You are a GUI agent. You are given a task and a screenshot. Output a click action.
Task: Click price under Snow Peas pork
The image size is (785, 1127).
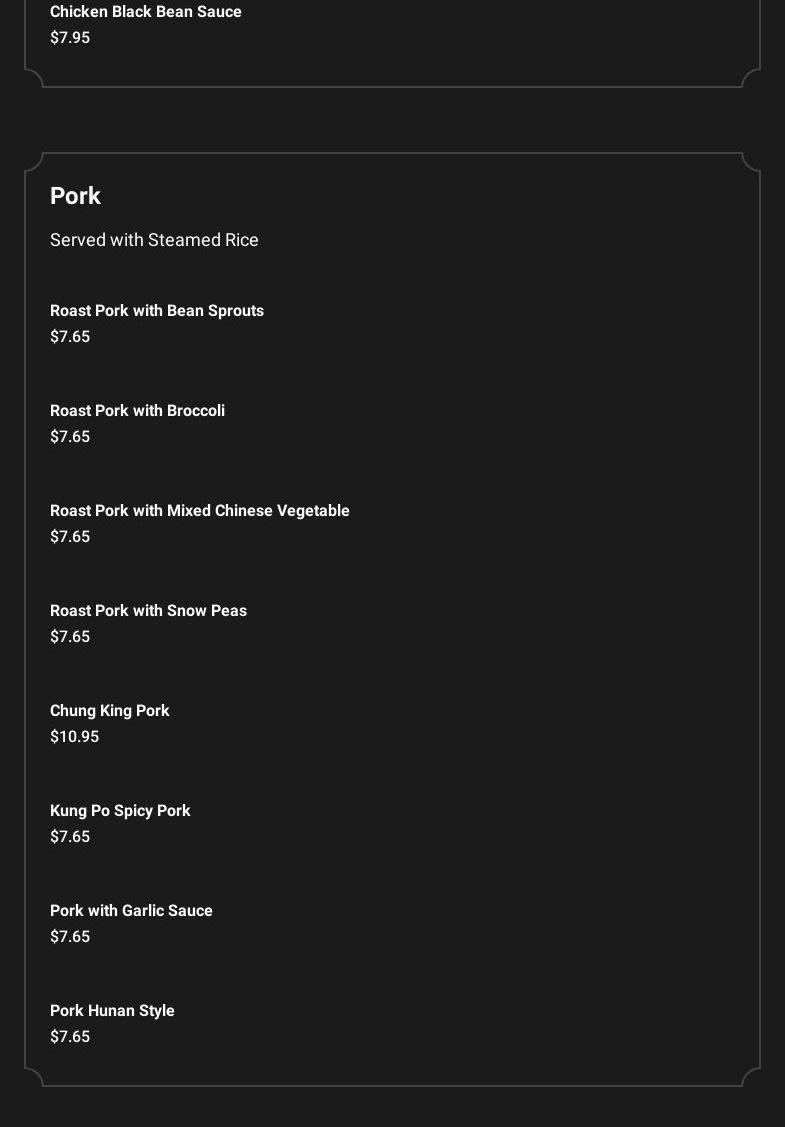[x=70, y=636]
